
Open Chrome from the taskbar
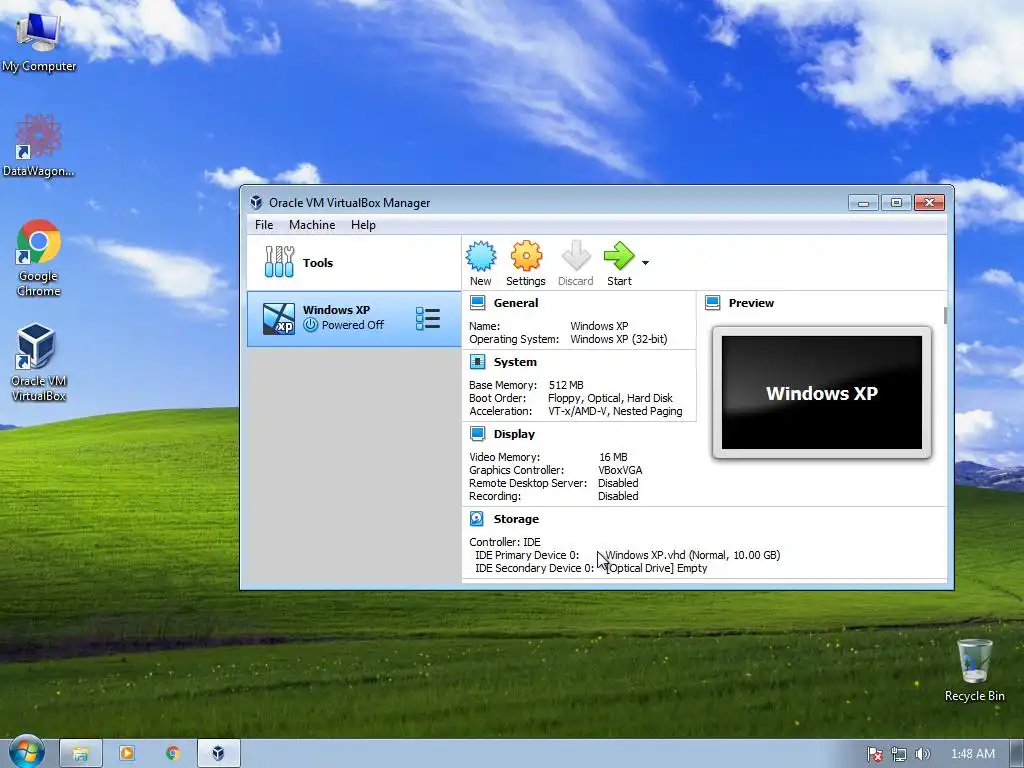(172, 754)
